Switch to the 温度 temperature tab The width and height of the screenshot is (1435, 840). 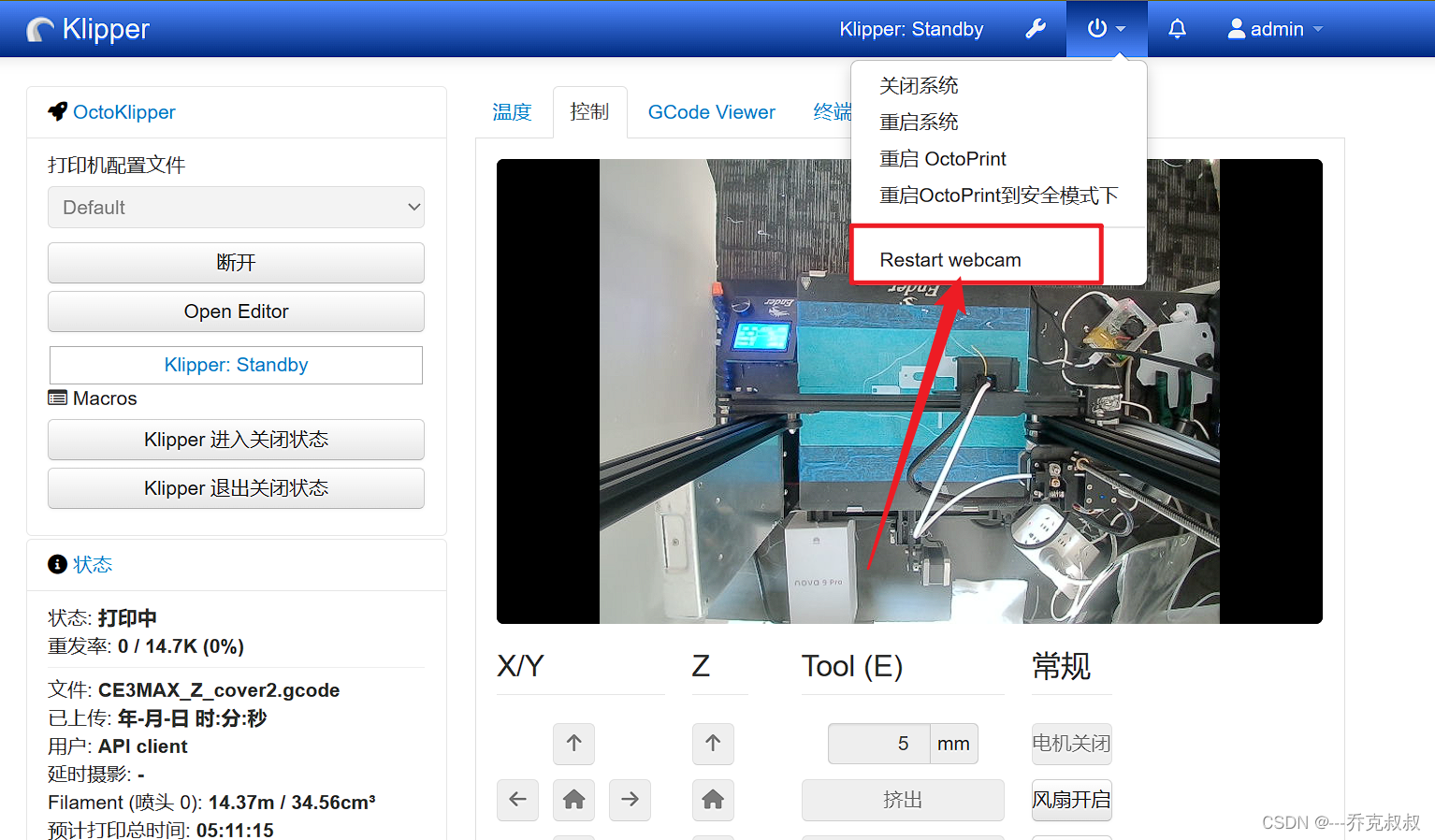tap(511, 111)
